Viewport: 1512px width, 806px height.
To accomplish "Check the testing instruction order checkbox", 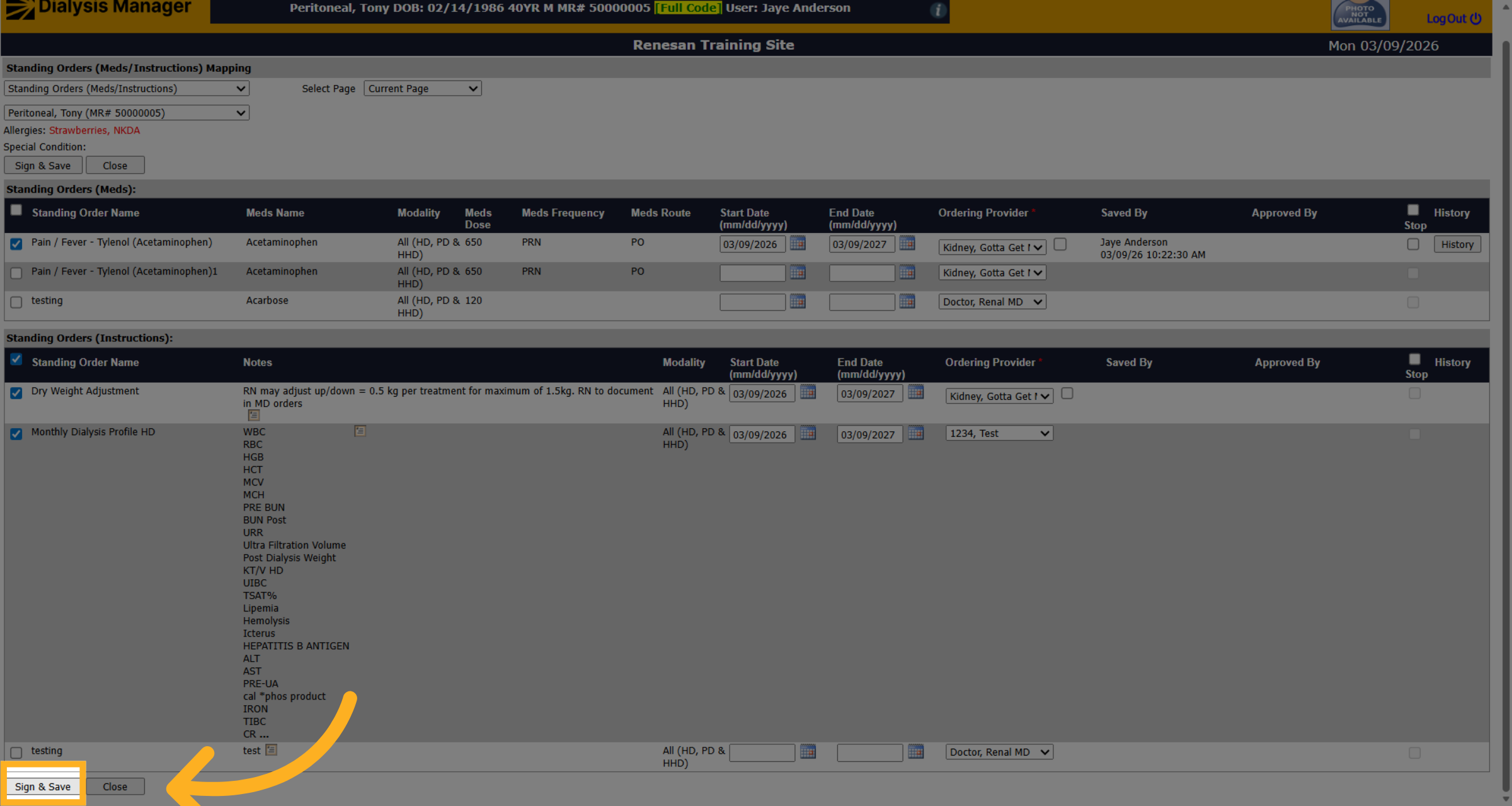I will pyautogui.click(x=16, y=752).
